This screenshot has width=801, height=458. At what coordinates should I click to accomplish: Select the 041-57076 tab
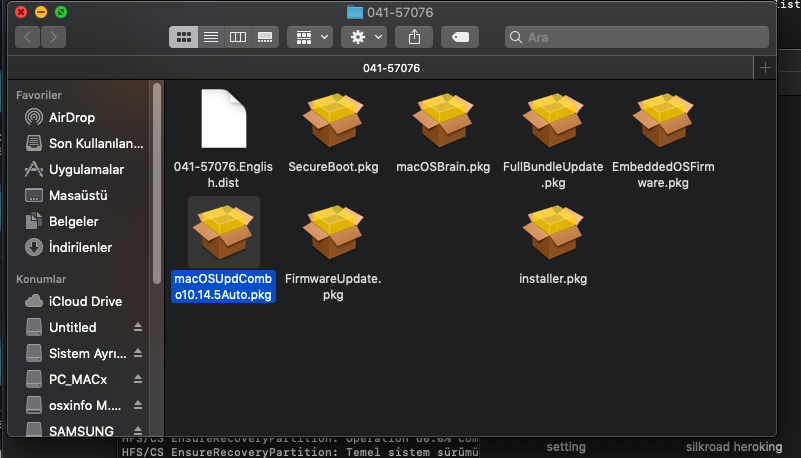(390, 68)
